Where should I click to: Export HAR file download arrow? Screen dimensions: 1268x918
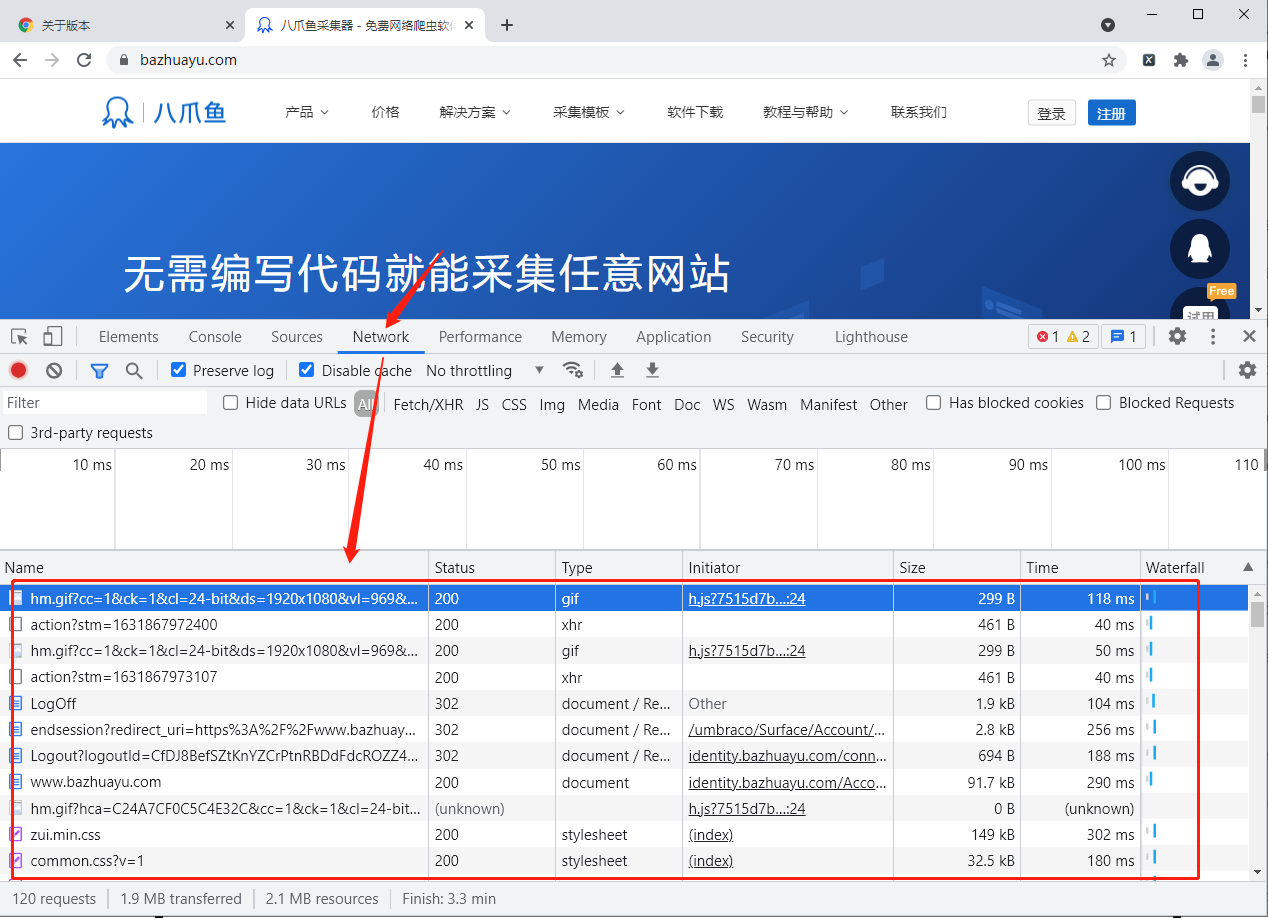[x=652, y=370]
